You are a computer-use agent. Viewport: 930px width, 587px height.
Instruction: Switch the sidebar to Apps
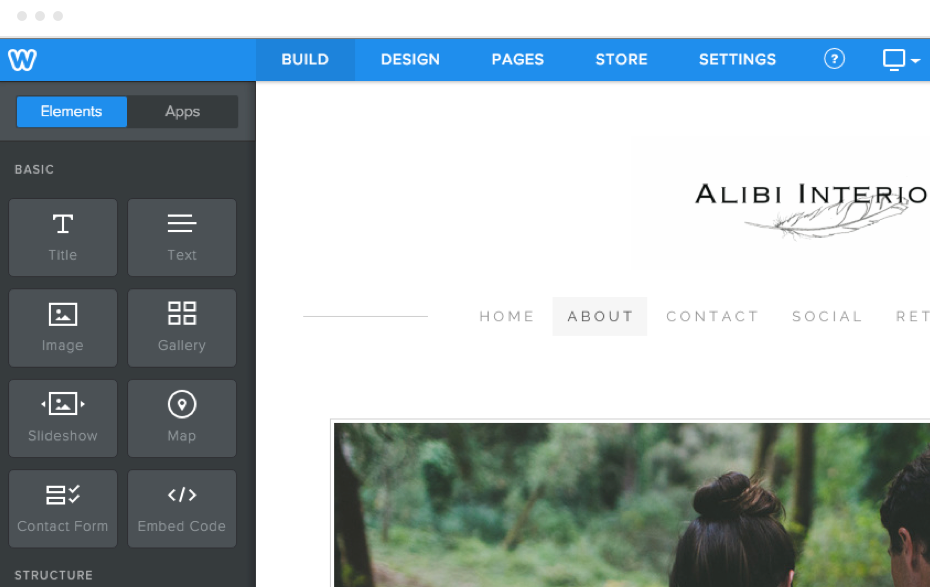tap(183, 111)
